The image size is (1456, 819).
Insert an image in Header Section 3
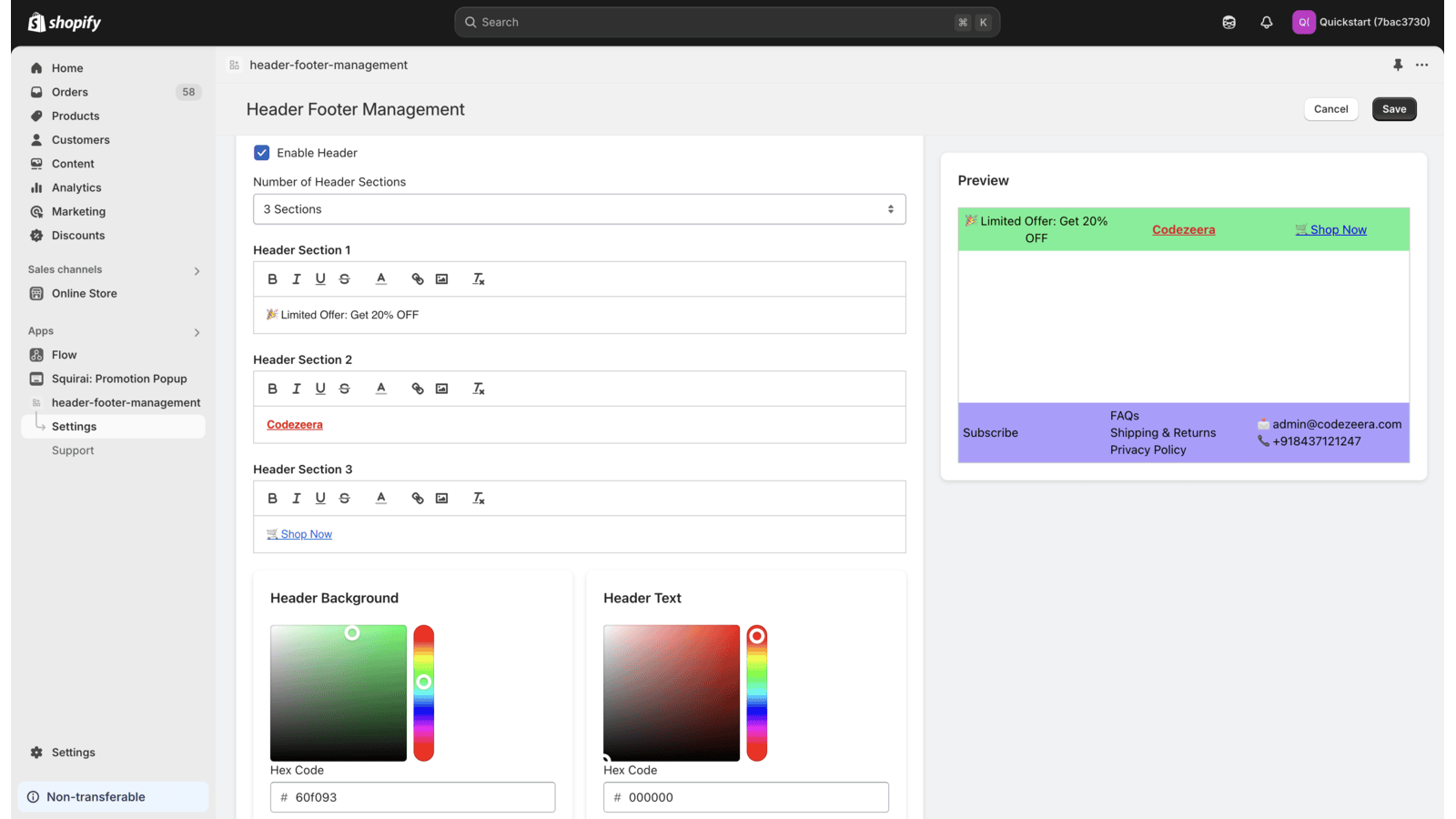click(441, 498)
